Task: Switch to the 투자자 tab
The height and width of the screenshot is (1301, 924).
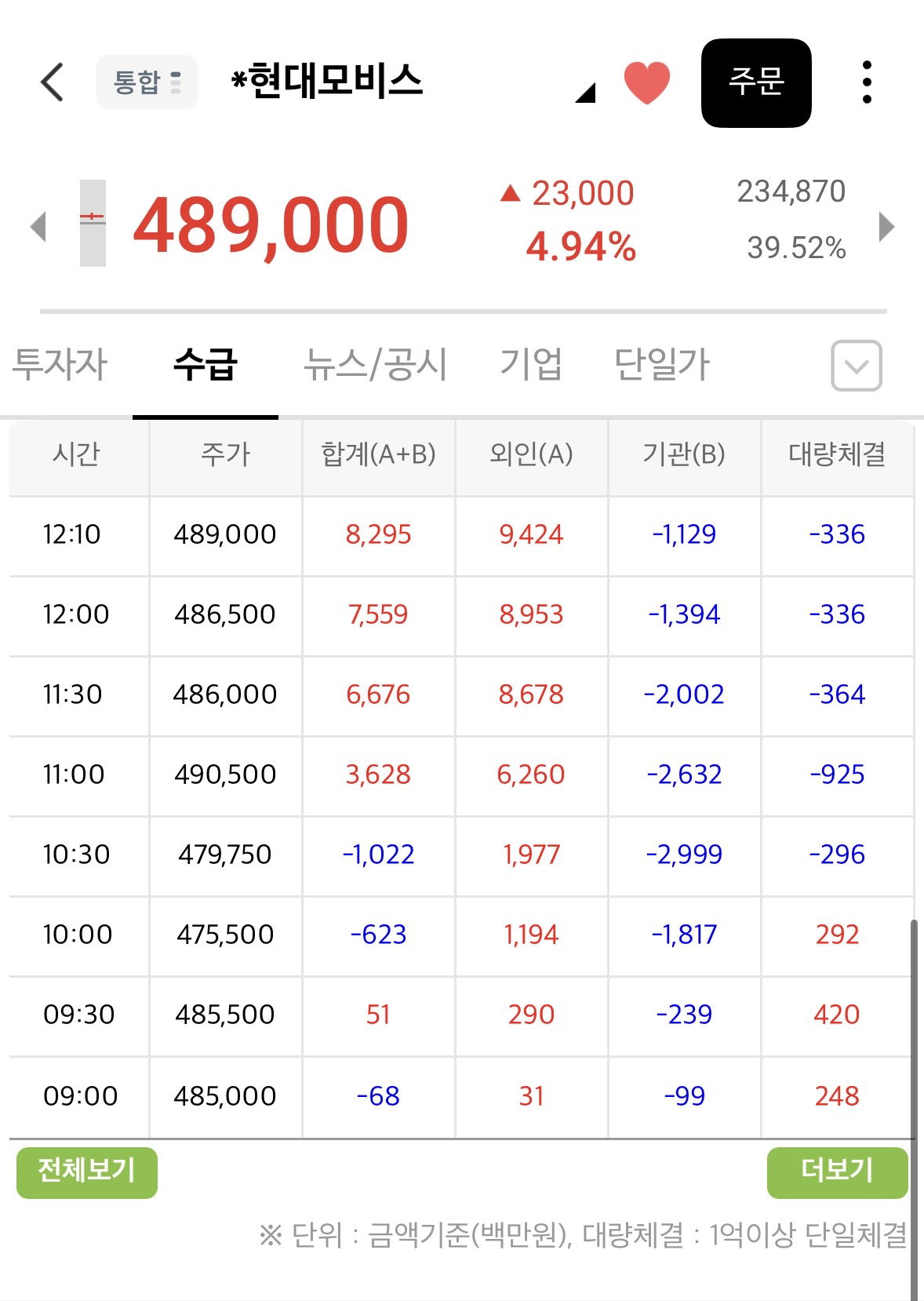Action: [x=60, y=365]
